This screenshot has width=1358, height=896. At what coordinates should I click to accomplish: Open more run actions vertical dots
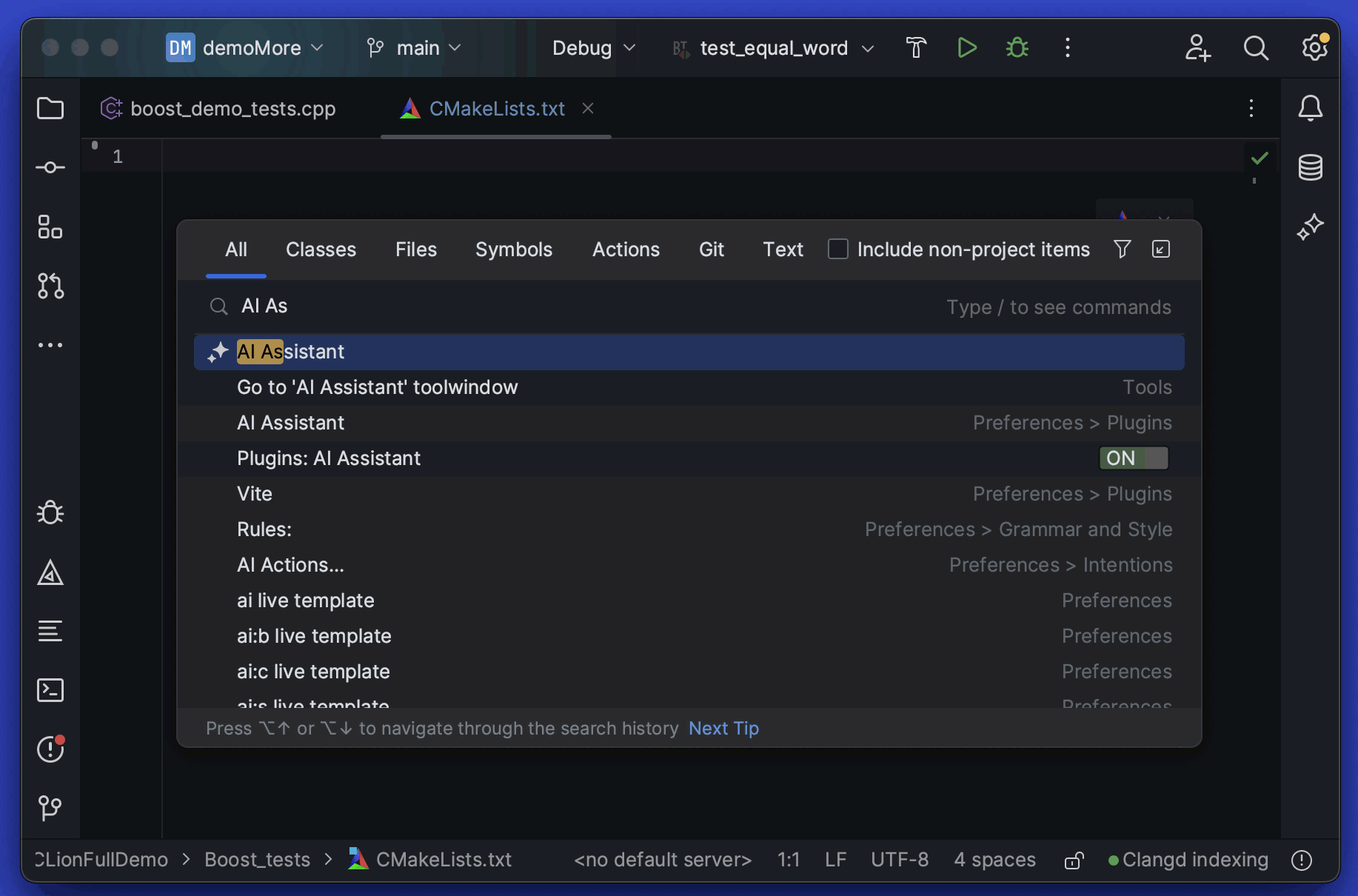point(1068,48)
